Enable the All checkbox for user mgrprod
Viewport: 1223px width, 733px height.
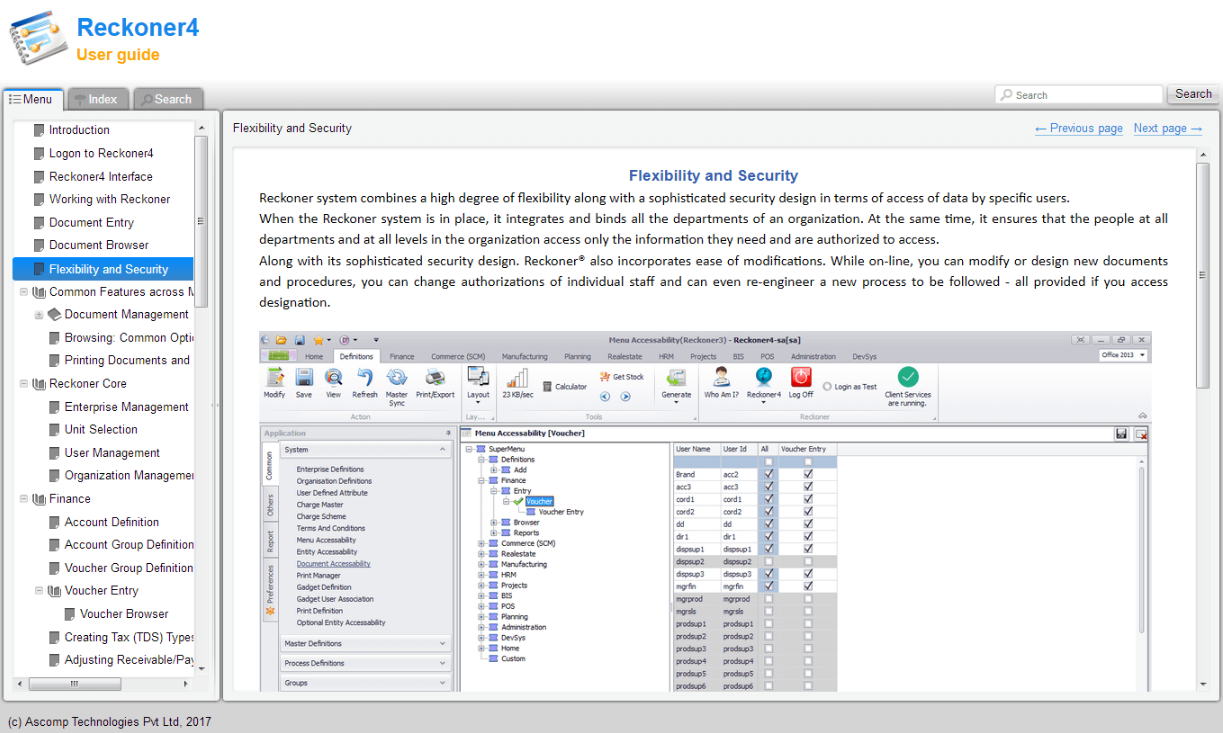click(768, 599)
